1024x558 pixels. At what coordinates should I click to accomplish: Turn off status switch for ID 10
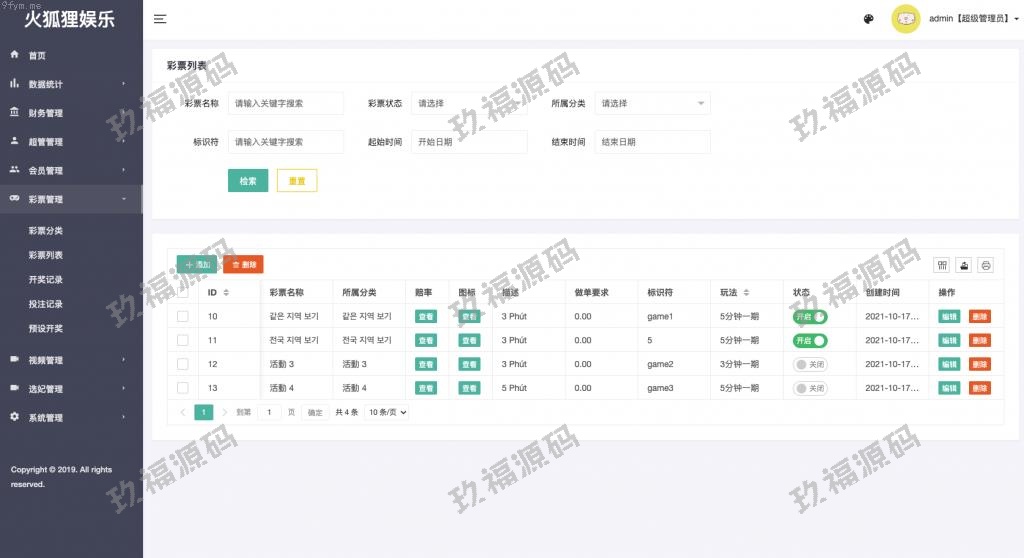(810, 316)
